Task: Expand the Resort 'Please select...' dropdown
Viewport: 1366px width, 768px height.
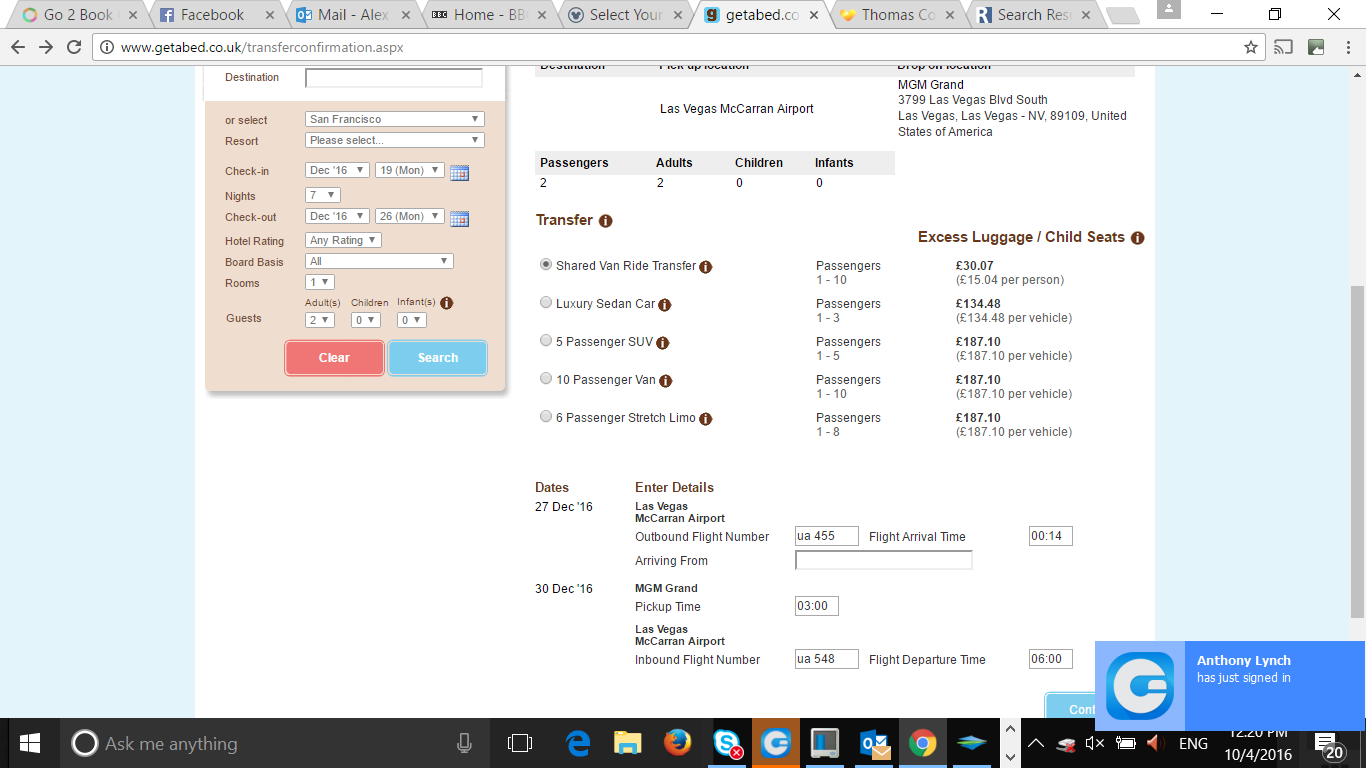Action: coord(395,140)
